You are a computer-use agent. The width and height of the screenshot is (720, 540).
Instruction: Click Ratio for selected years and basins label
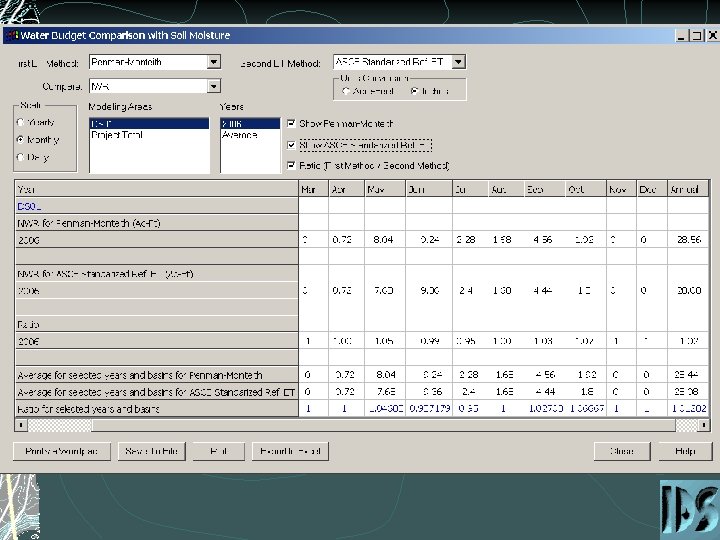pyautogui.click(x=157, y=409)
